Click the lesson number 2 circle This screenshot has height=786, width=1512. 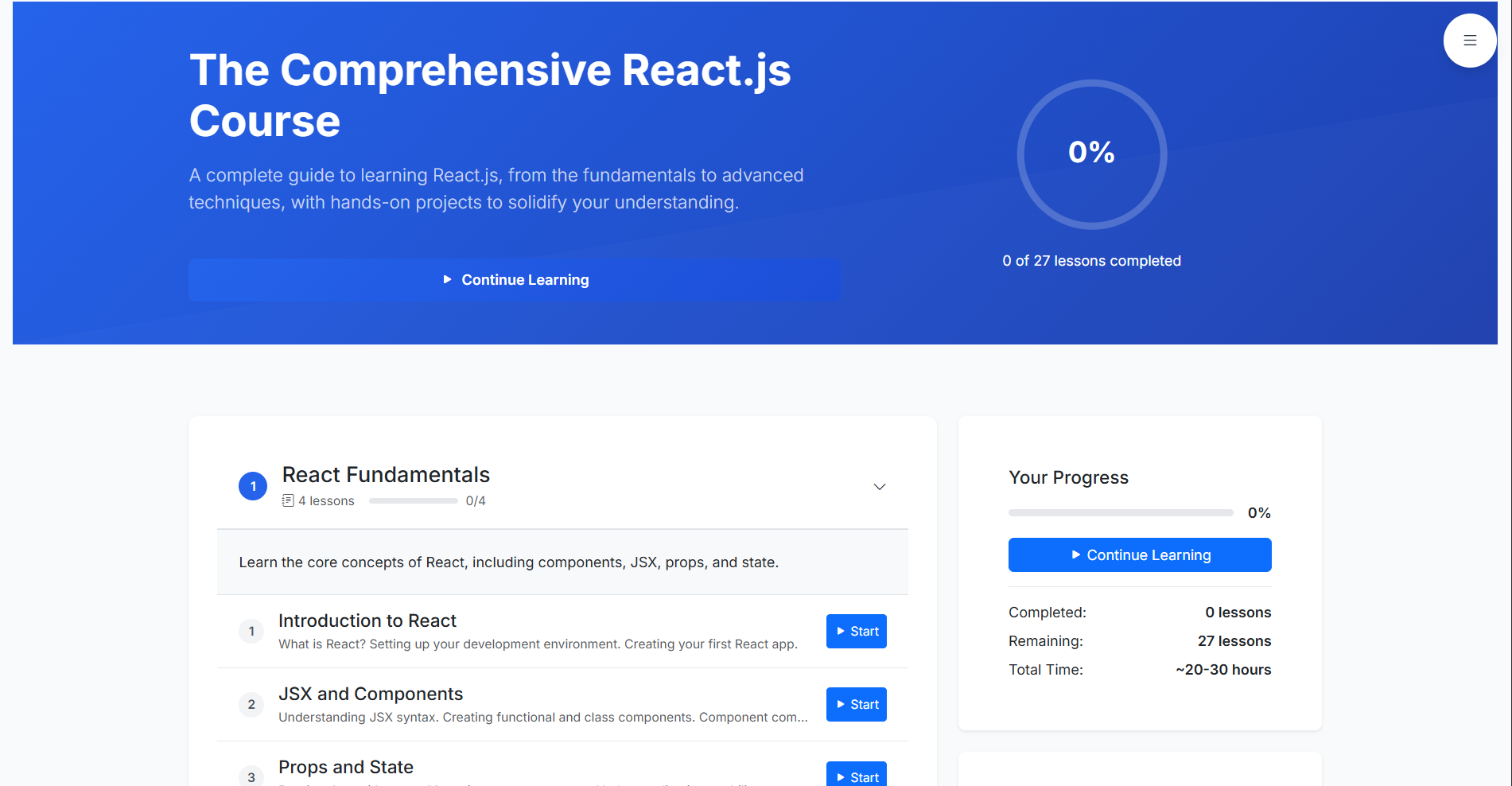click(251, 705)
